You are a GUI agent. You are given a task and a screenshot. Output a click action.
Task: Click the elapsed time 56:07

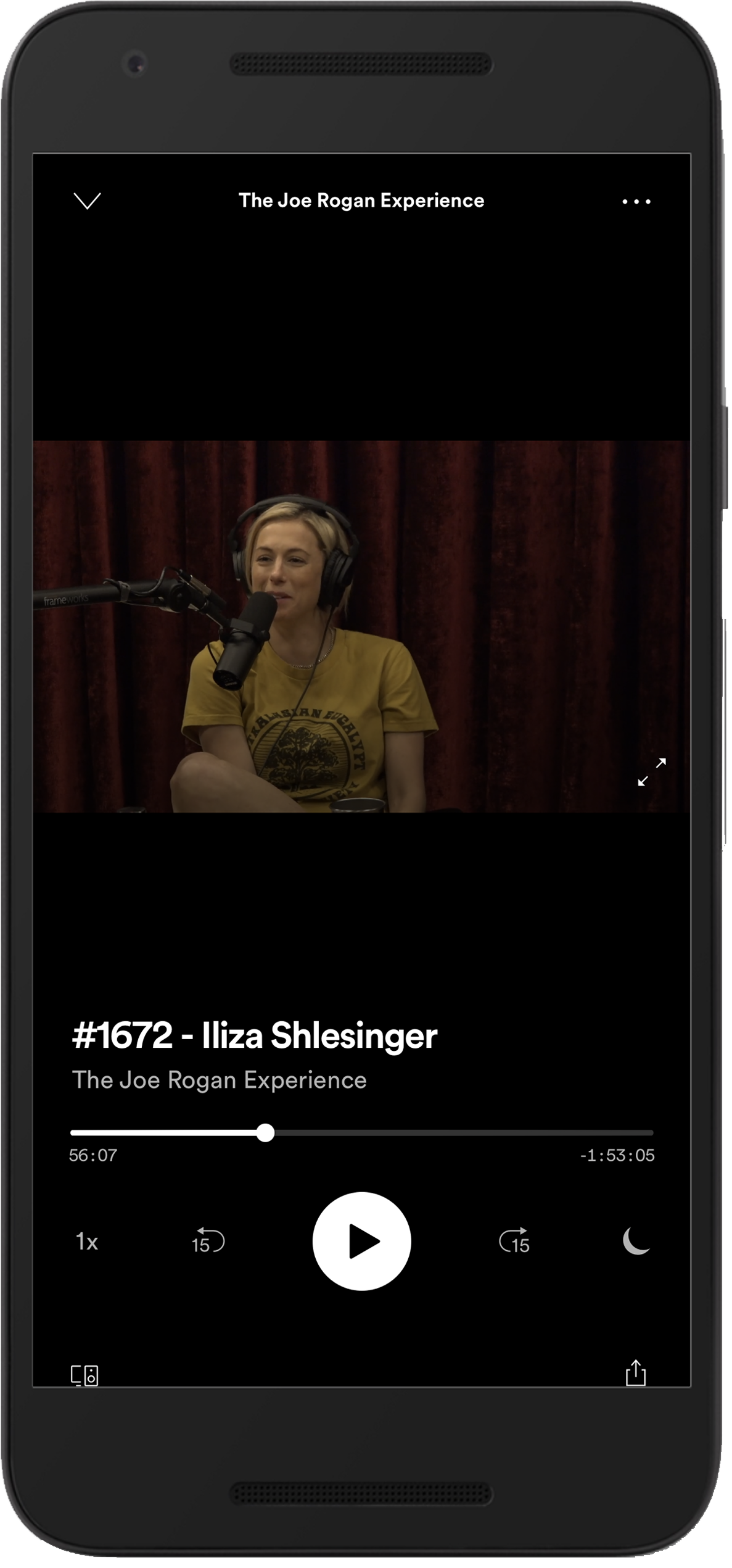pos(93,1156)
